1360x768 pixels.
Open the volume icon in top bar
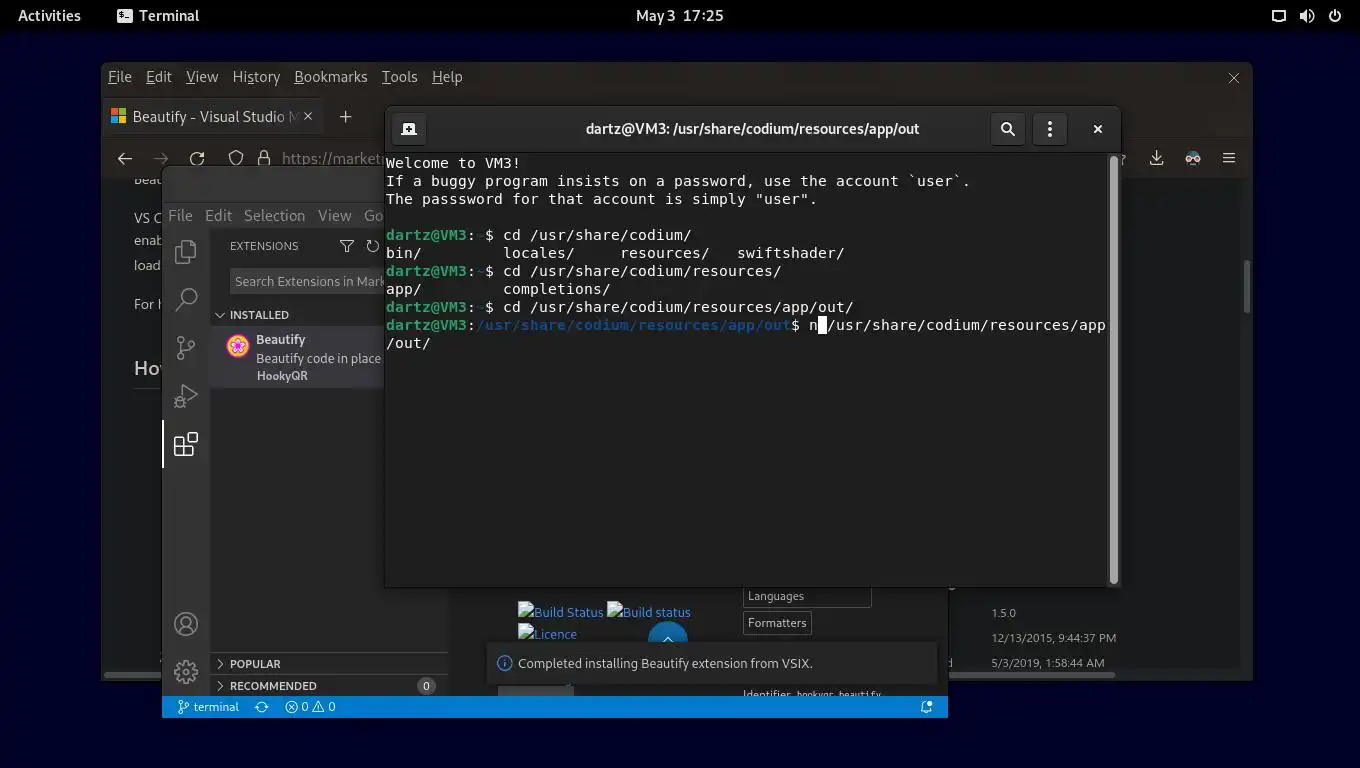[x=1307, y=16]
